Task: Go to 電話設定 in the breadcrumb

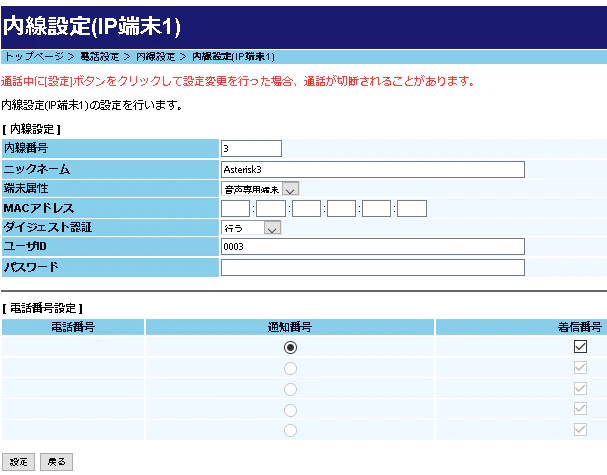Action: coord(99,57)
